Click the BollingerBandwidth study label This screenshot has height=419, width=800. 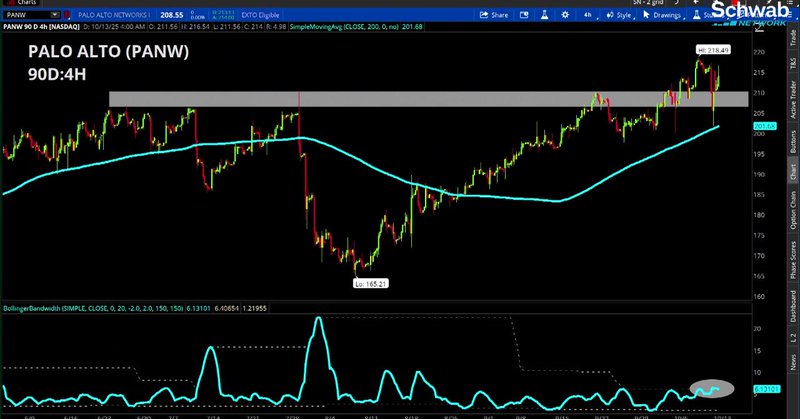pos(93,308)
